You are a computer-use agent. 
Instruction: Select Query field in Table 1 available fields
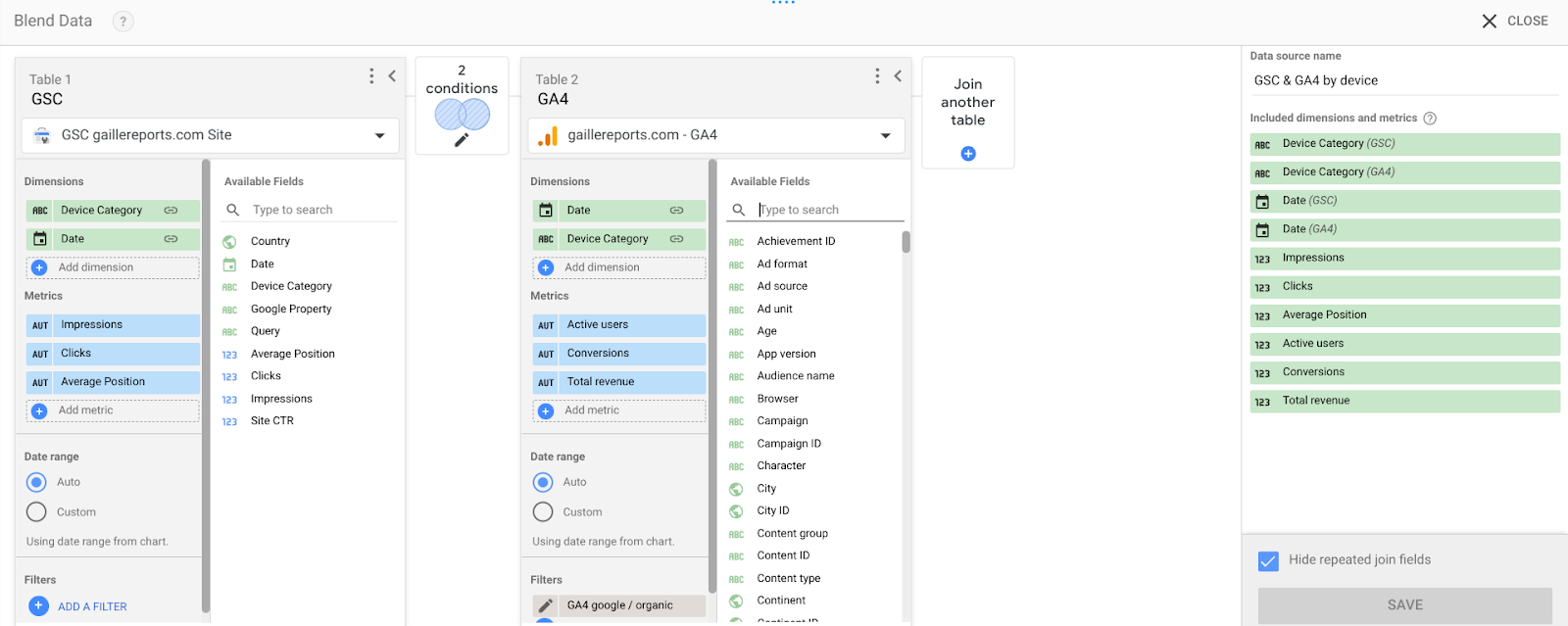(265, 331)
